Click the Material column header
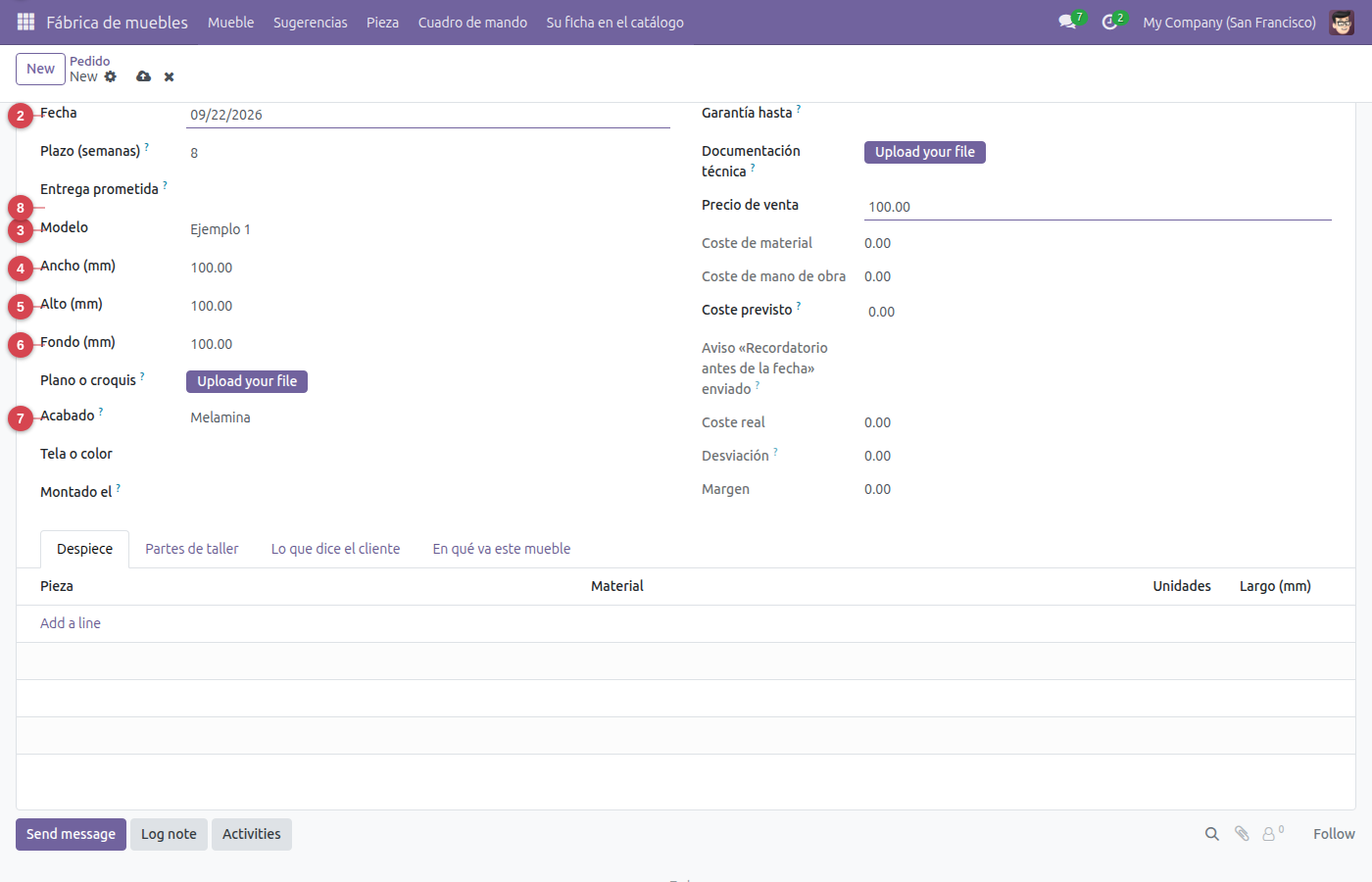The image size is (1372, 882). (617, 586)
